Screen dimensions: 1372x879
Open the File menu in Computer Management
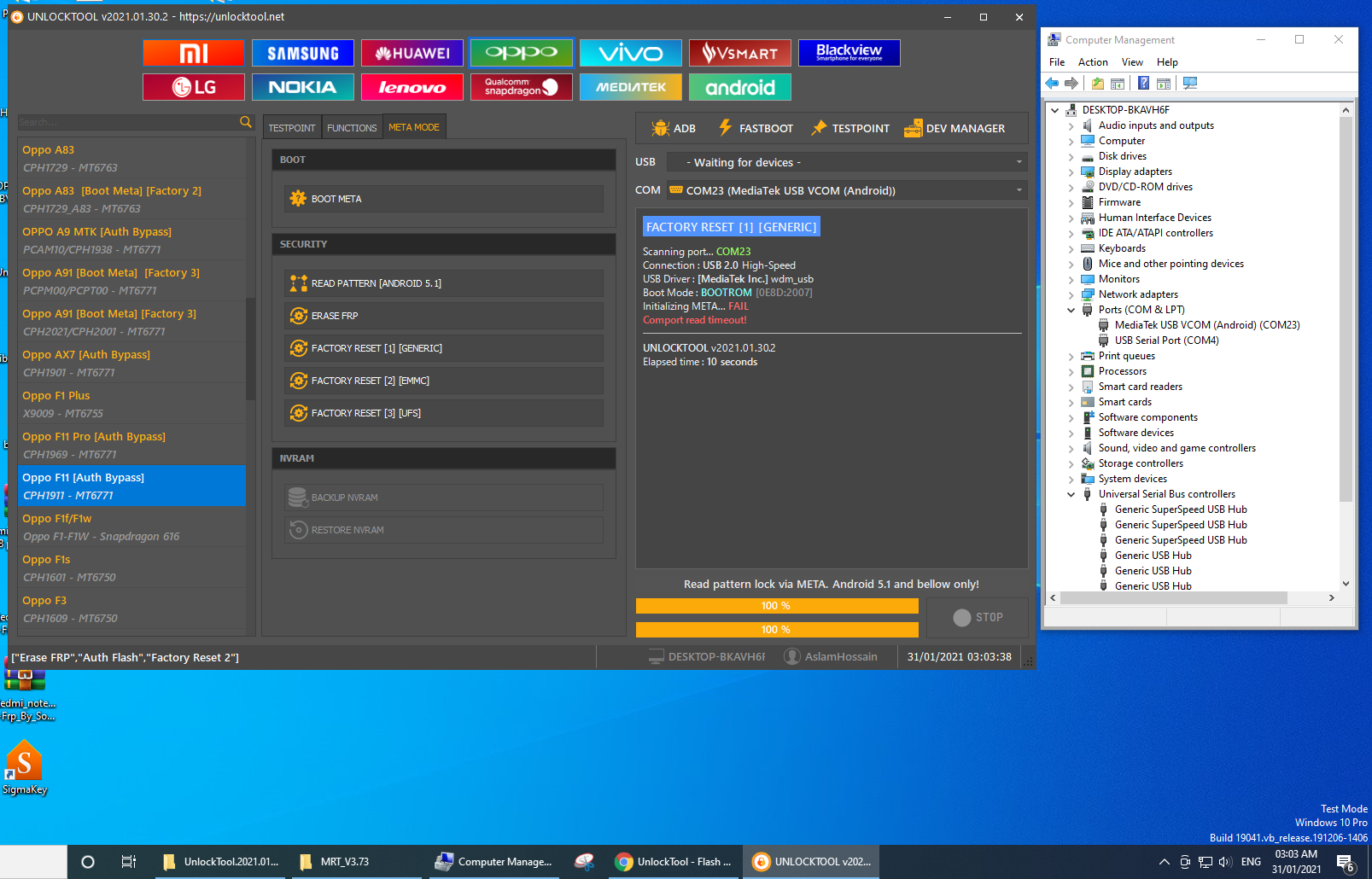click(x=1057, y=62)
